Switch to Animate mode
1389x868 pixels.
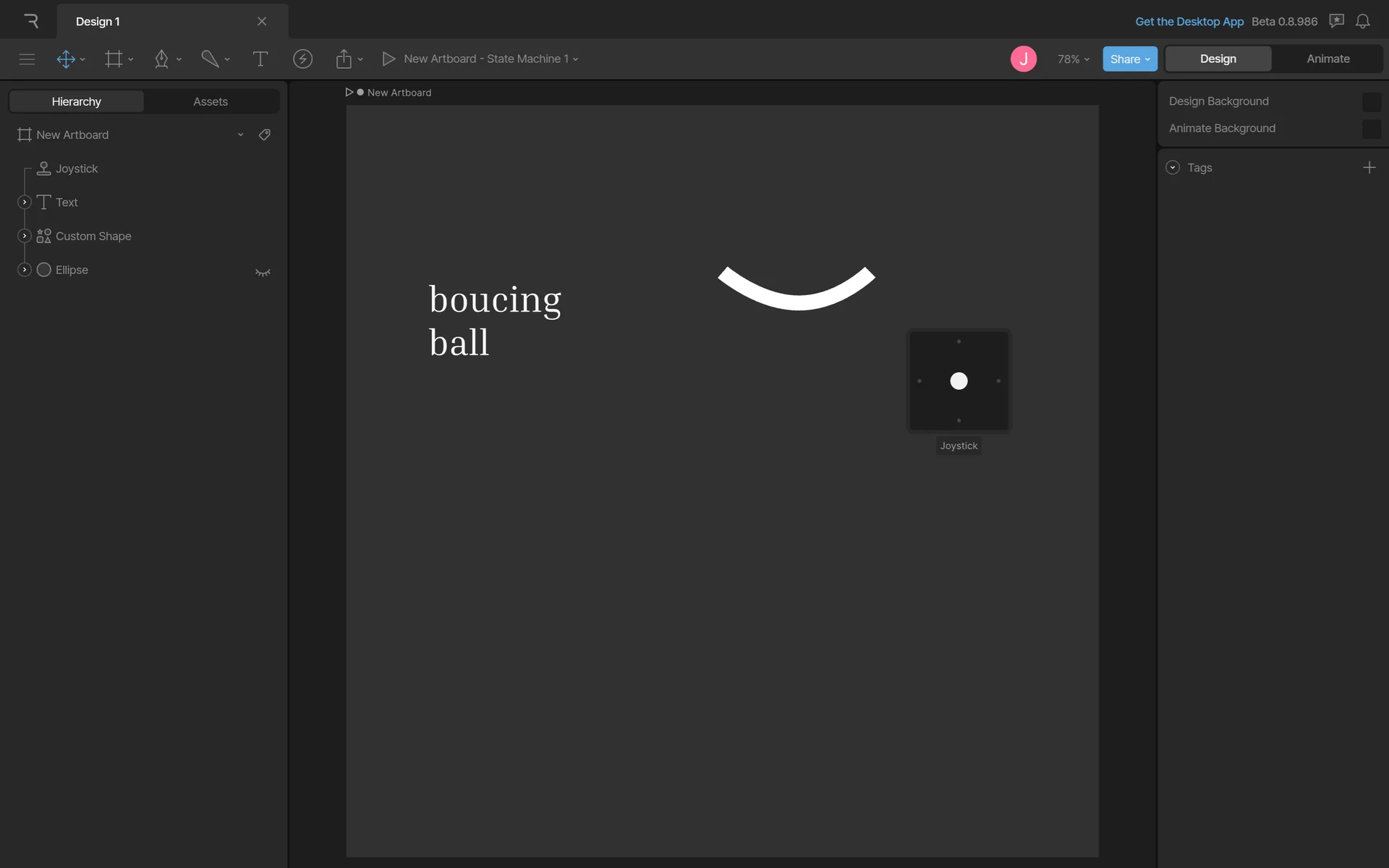pos(1328,59)
